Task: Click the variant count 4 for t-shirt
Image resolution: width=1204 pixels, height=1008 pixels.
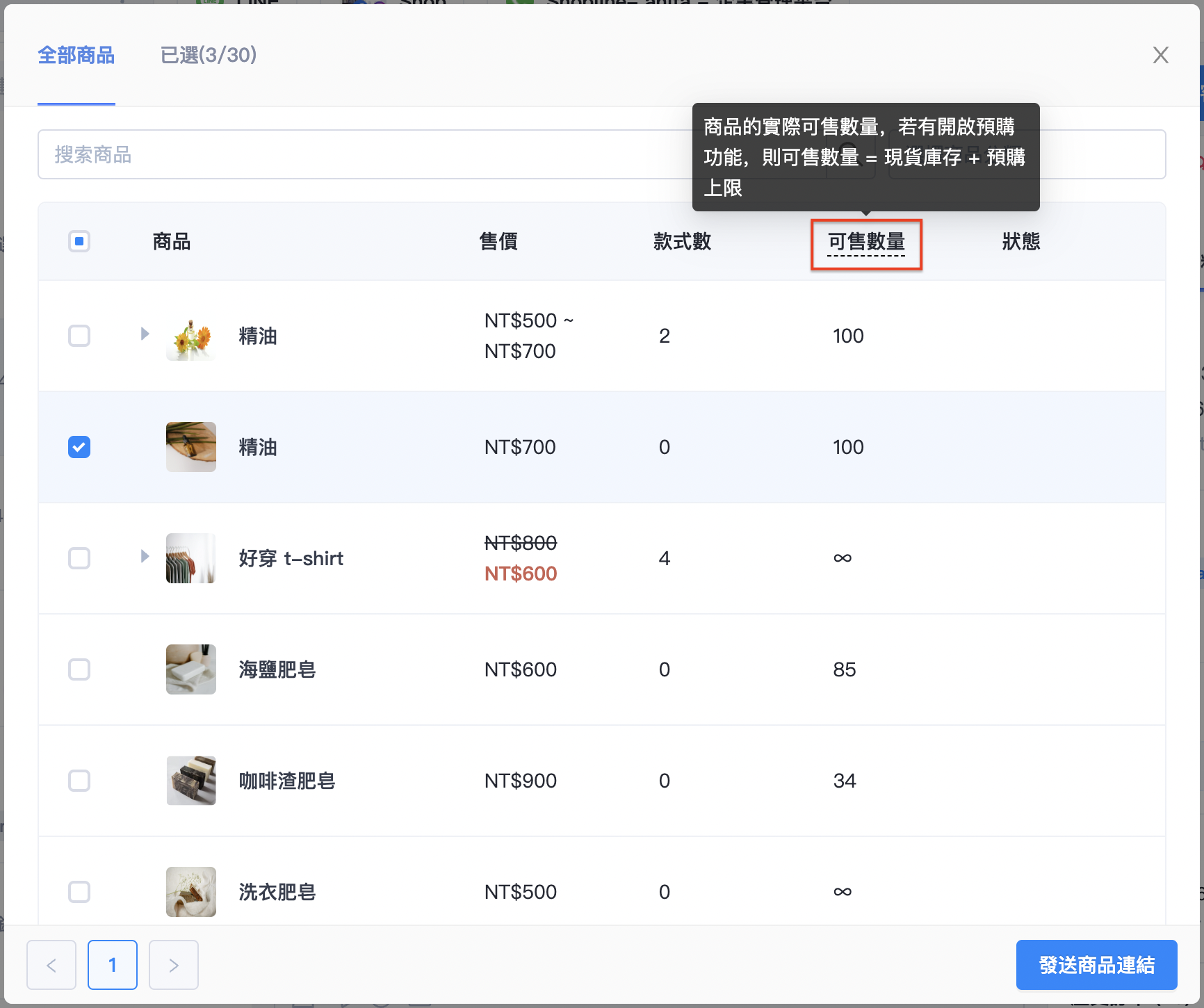Action: click(665, 558)
